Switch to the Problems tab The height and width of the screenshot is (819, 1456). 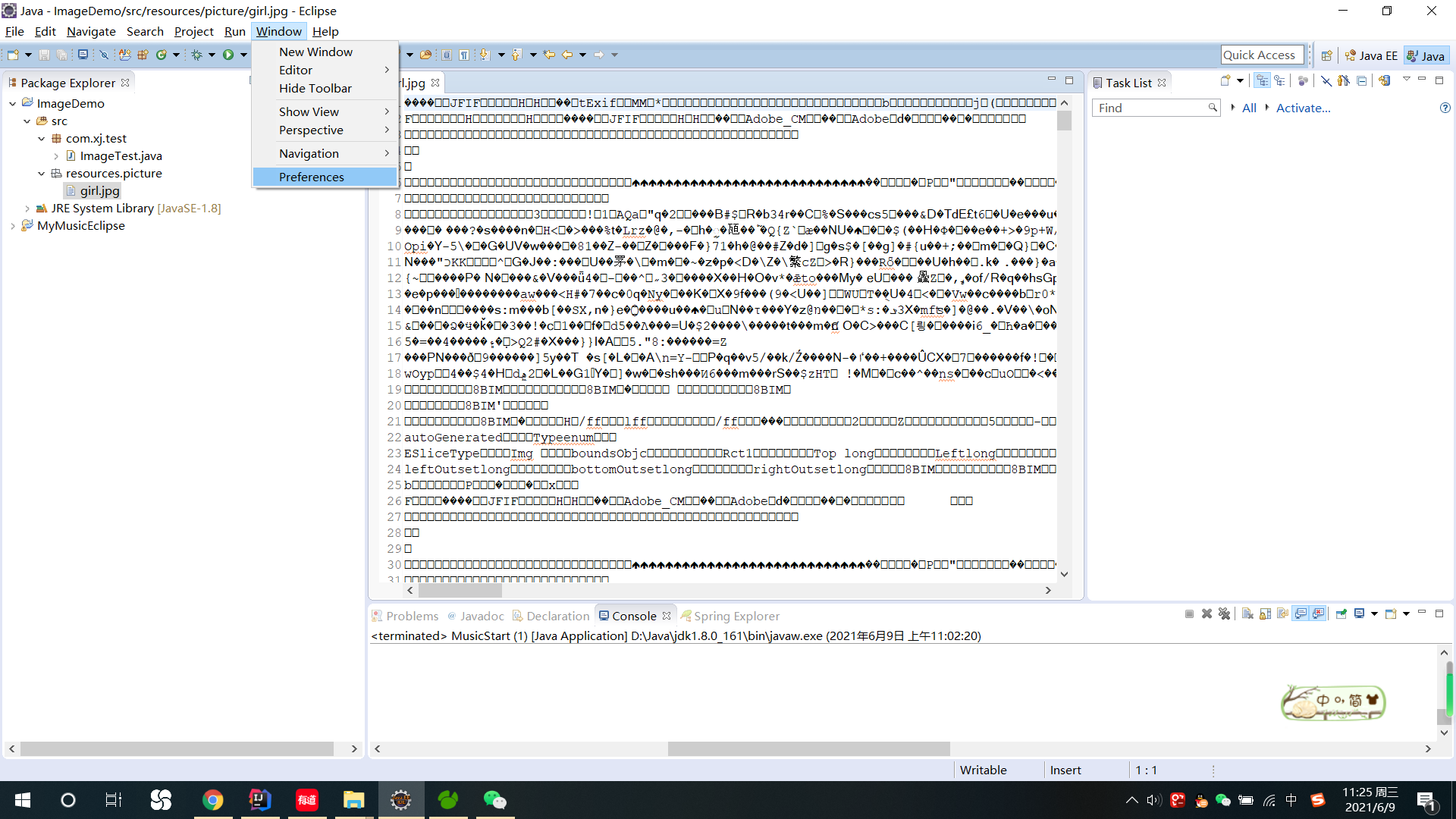413,616
